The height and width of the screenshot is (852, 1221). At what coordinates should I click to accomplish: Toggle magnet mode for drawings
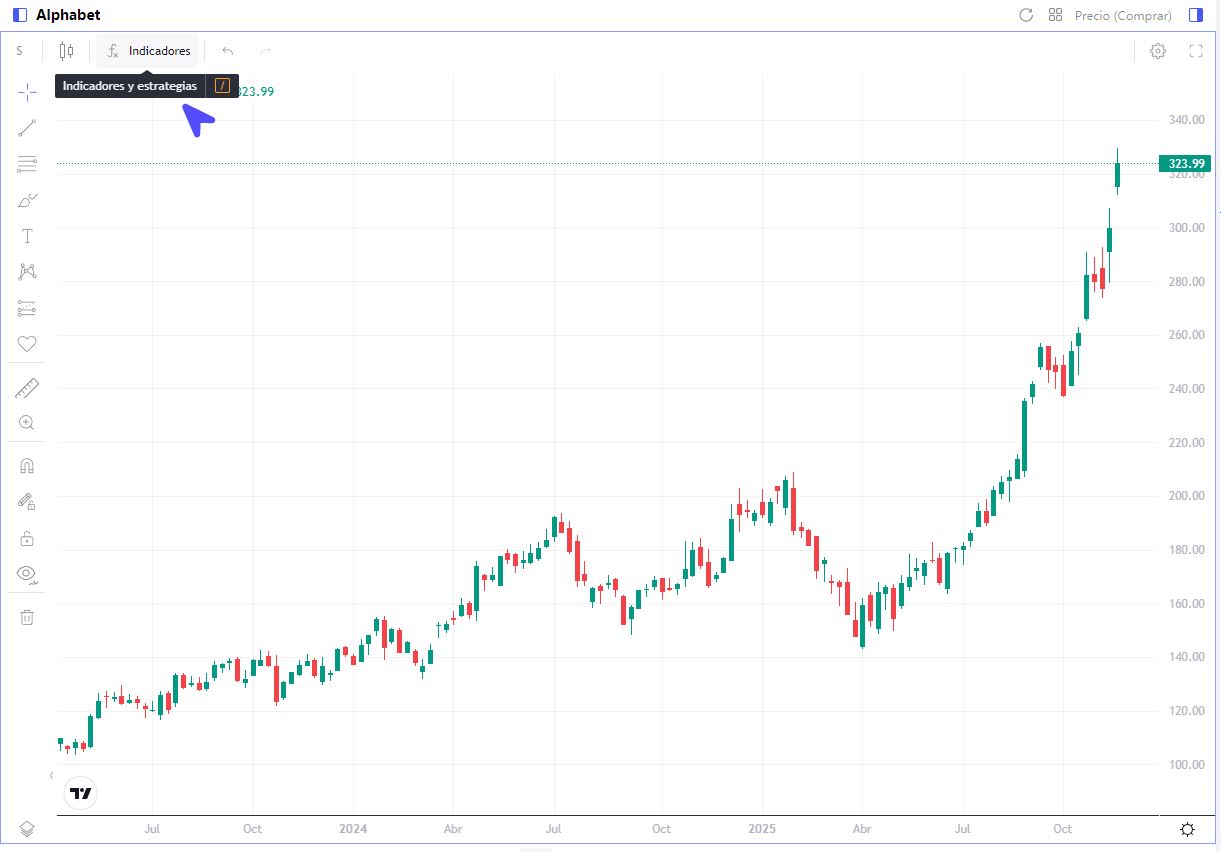27,466
